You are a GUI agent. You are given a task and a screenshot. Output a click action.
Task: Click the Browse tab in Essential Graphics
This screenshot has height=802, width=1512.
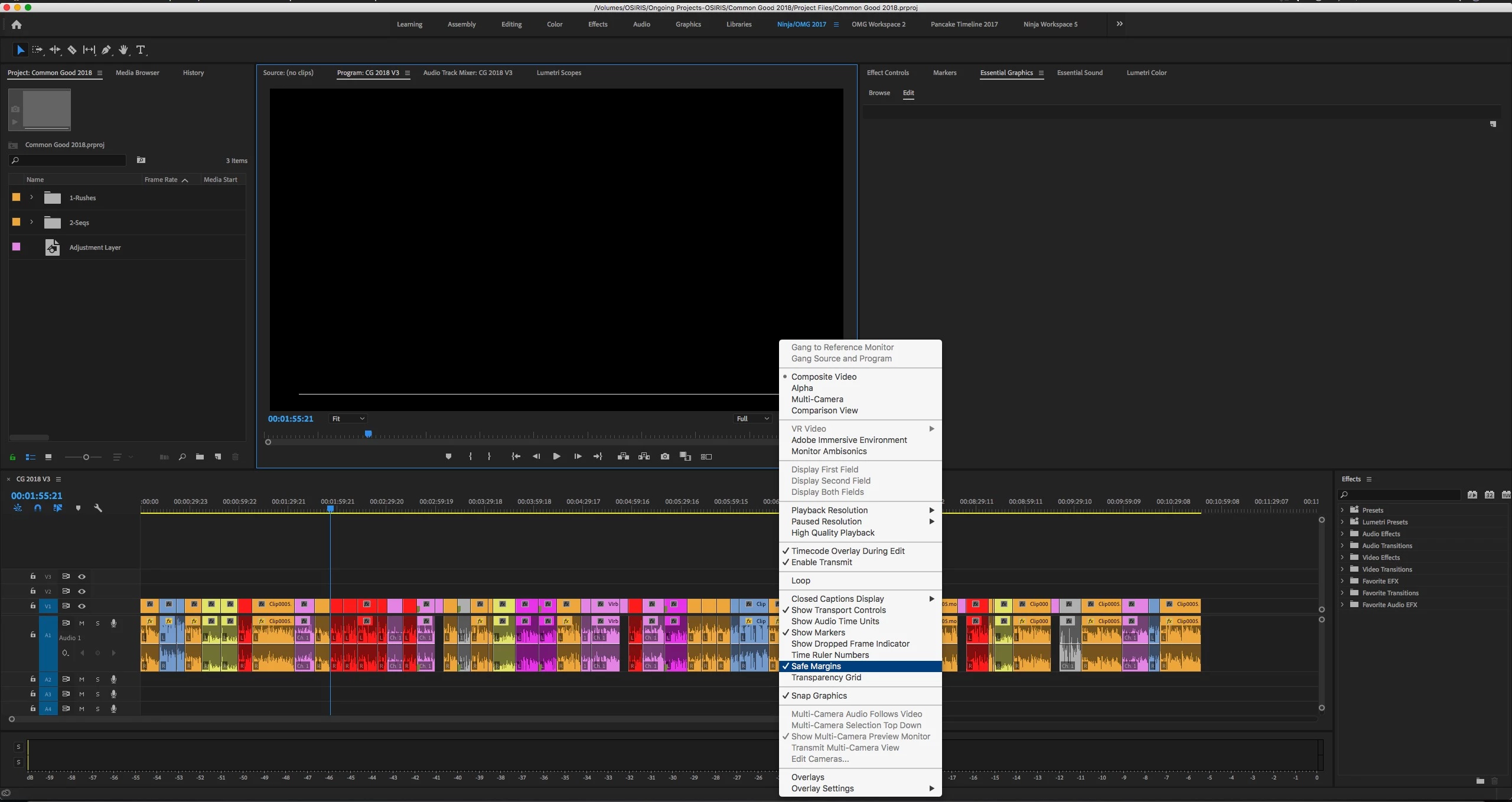[879, 93]
